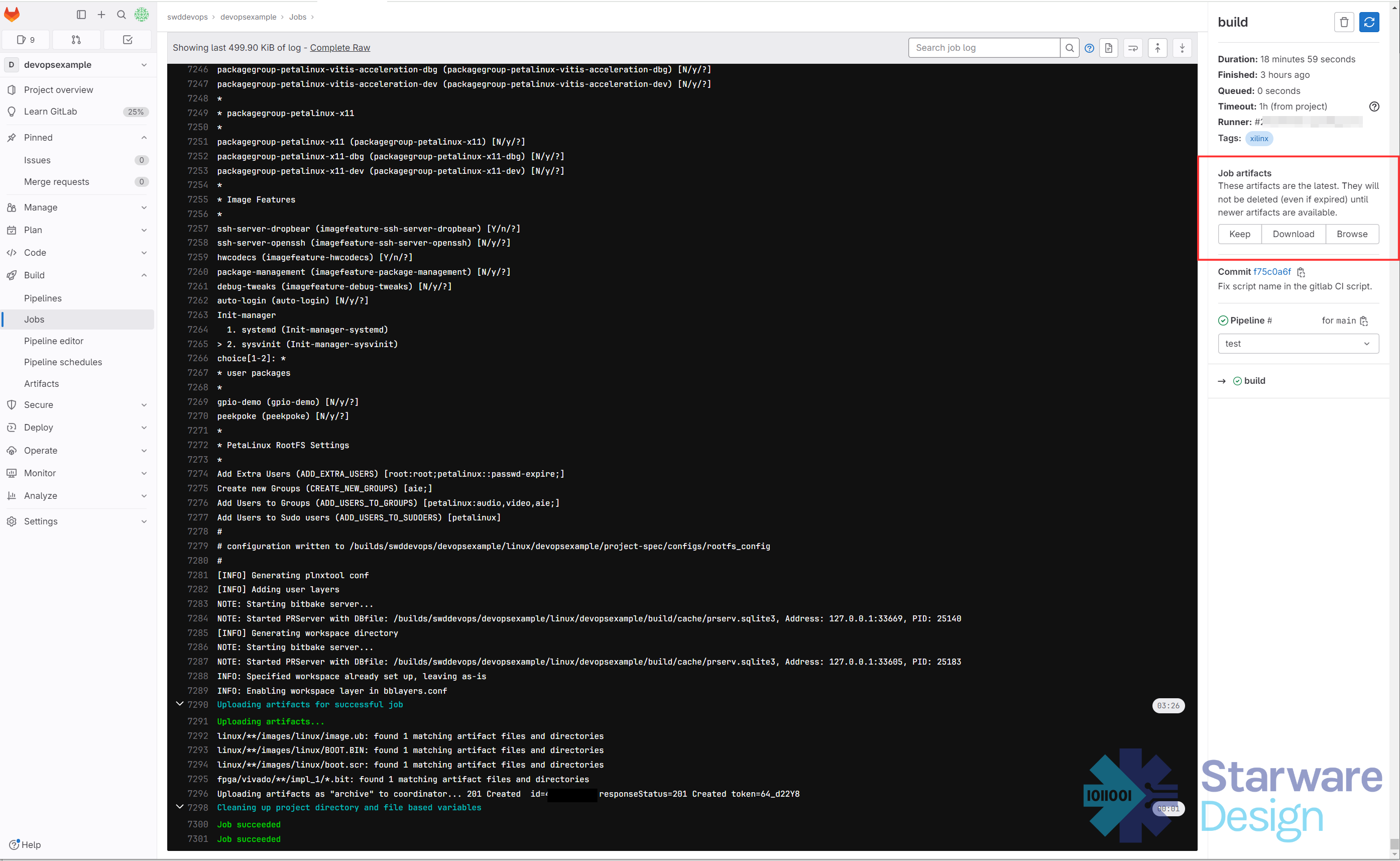Screen dimensions: 1400x861
Task: Open the GitLab global search
Action: 121,14
